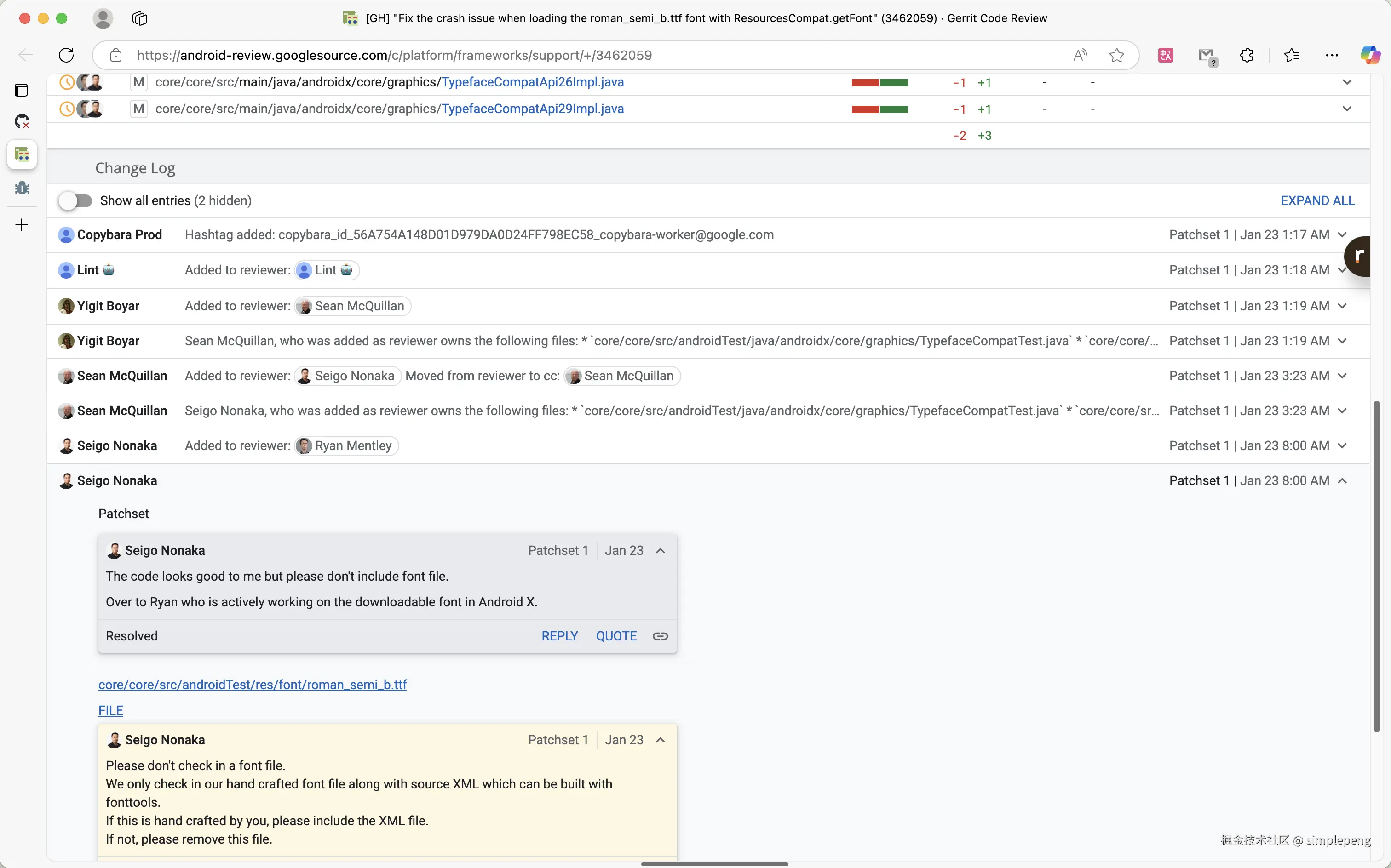The width and height of the screenshot is (1391, 868).
Task: Toggle Show all entries switch
Action: click(x=76, y=200)
